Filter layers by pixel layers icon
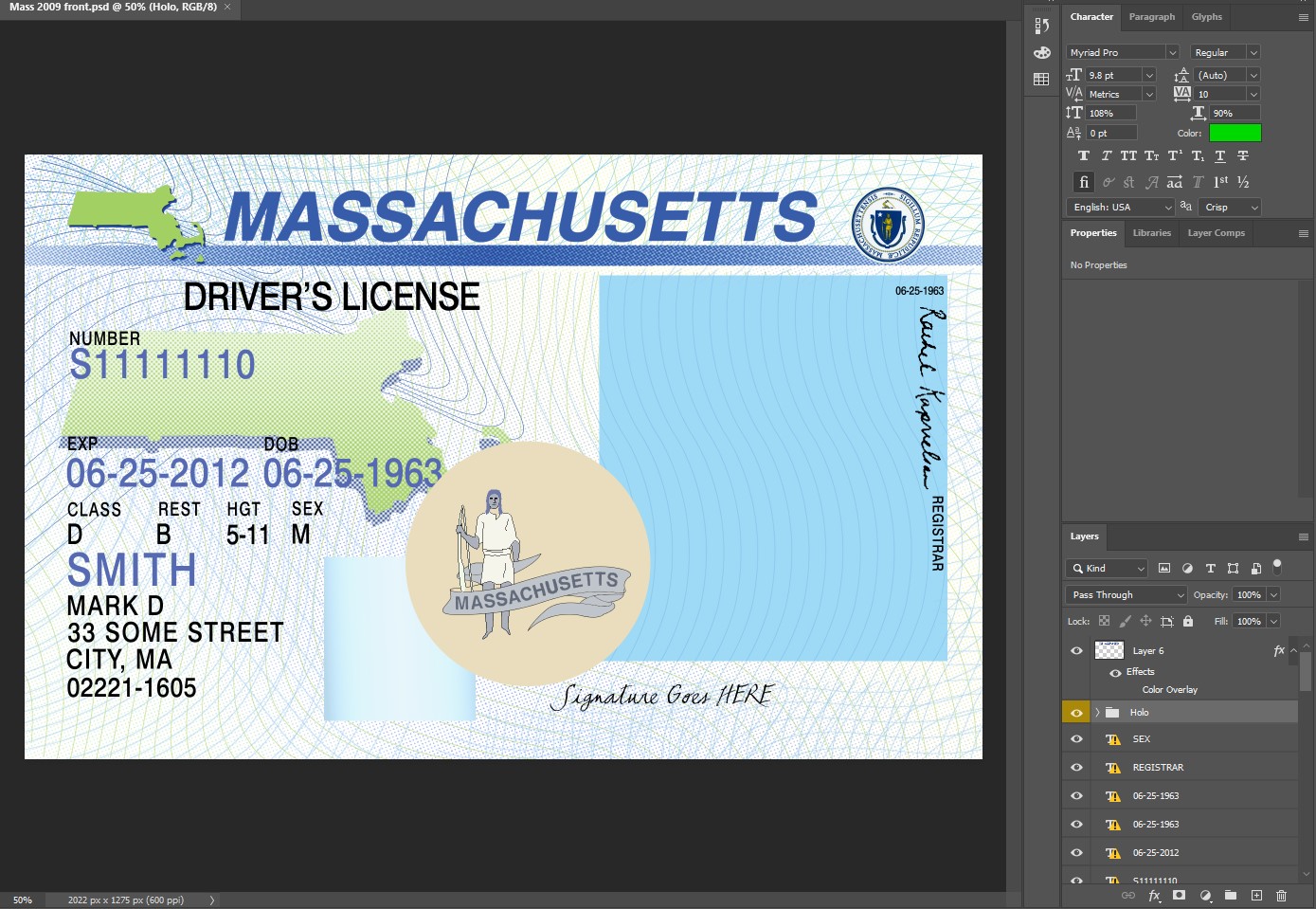 [1164, 568]
